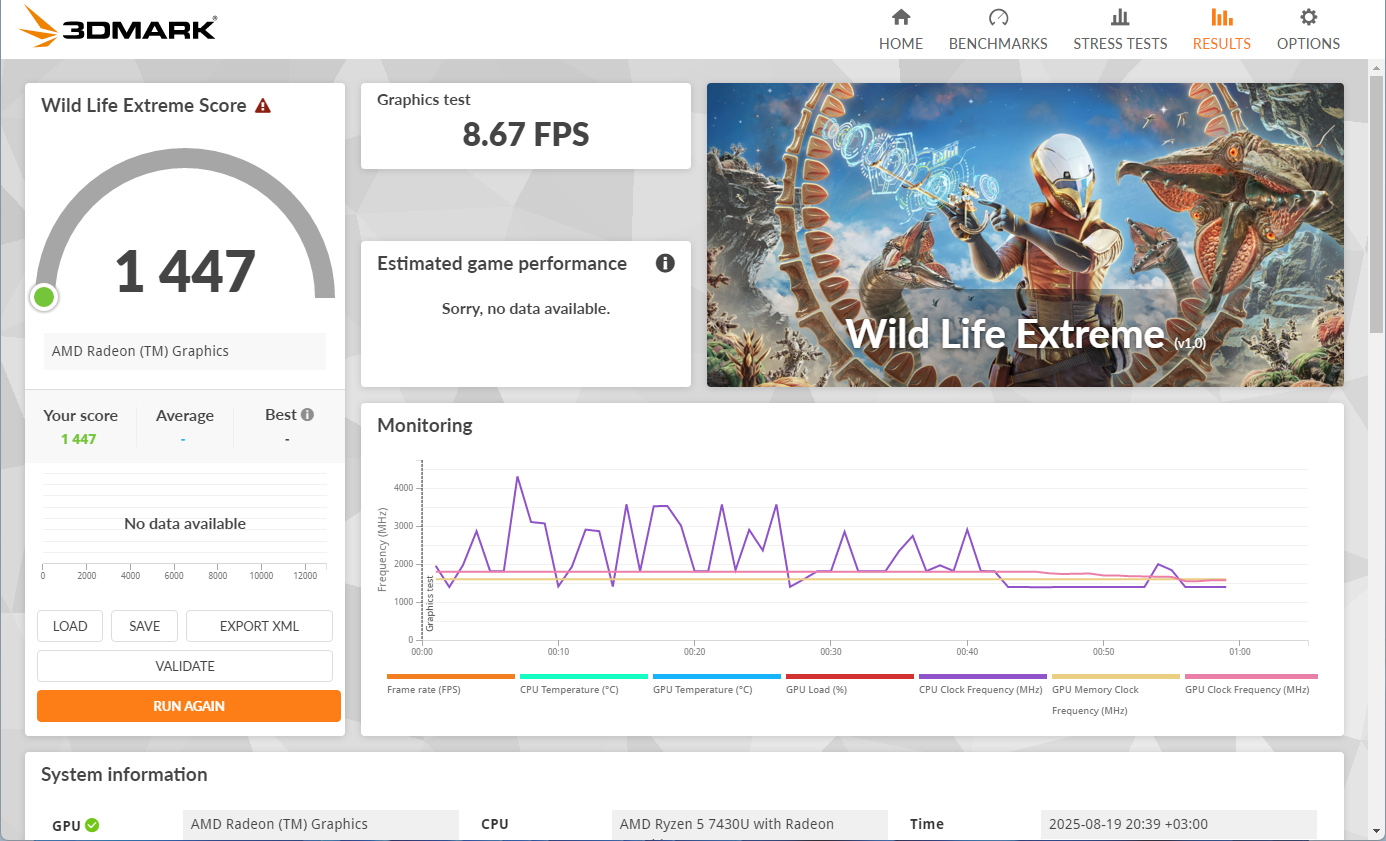Click the scrollbar down arrow

coord(1377,833)
